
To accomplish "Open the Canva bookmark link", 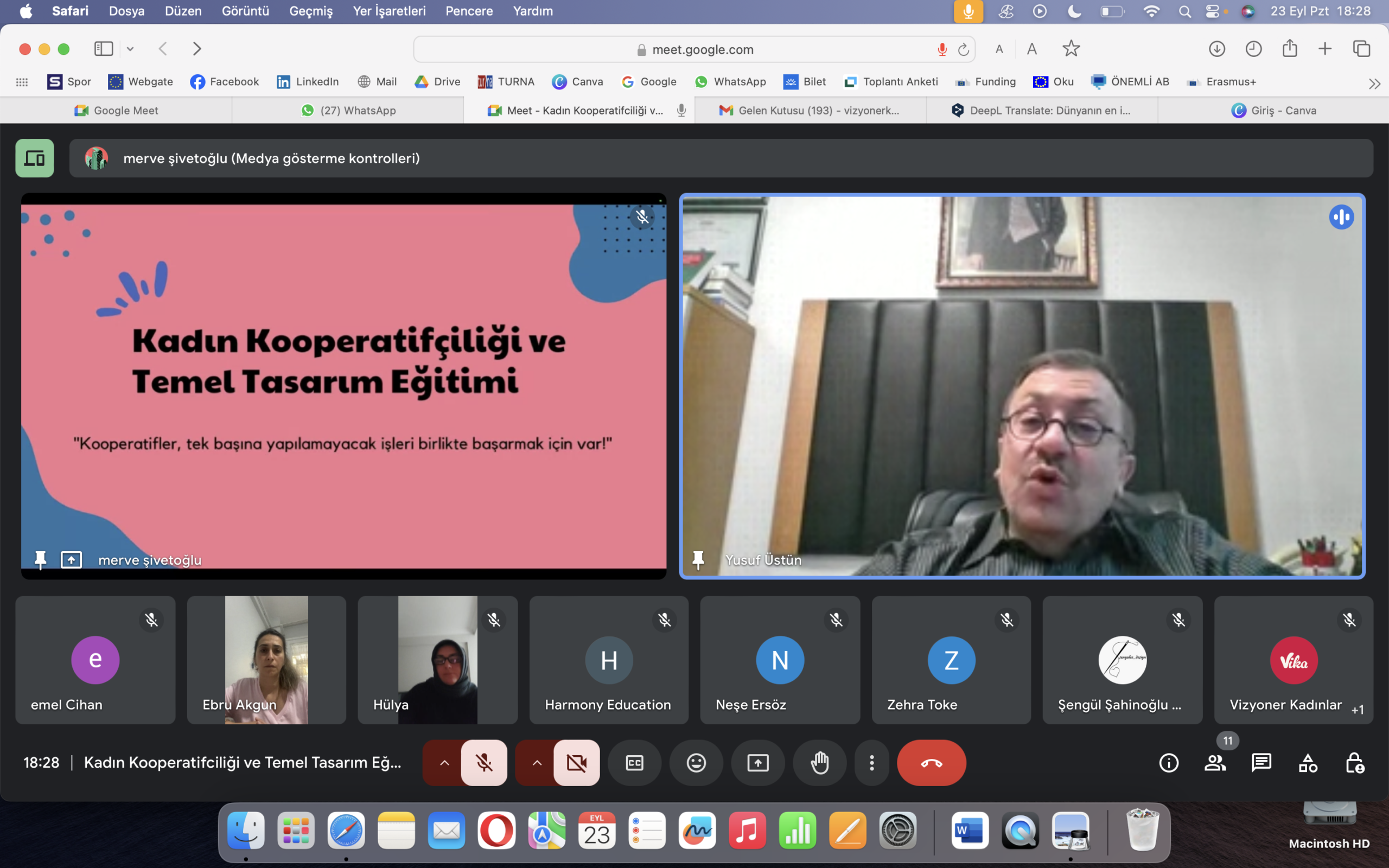I will click(x=577, y=81).
